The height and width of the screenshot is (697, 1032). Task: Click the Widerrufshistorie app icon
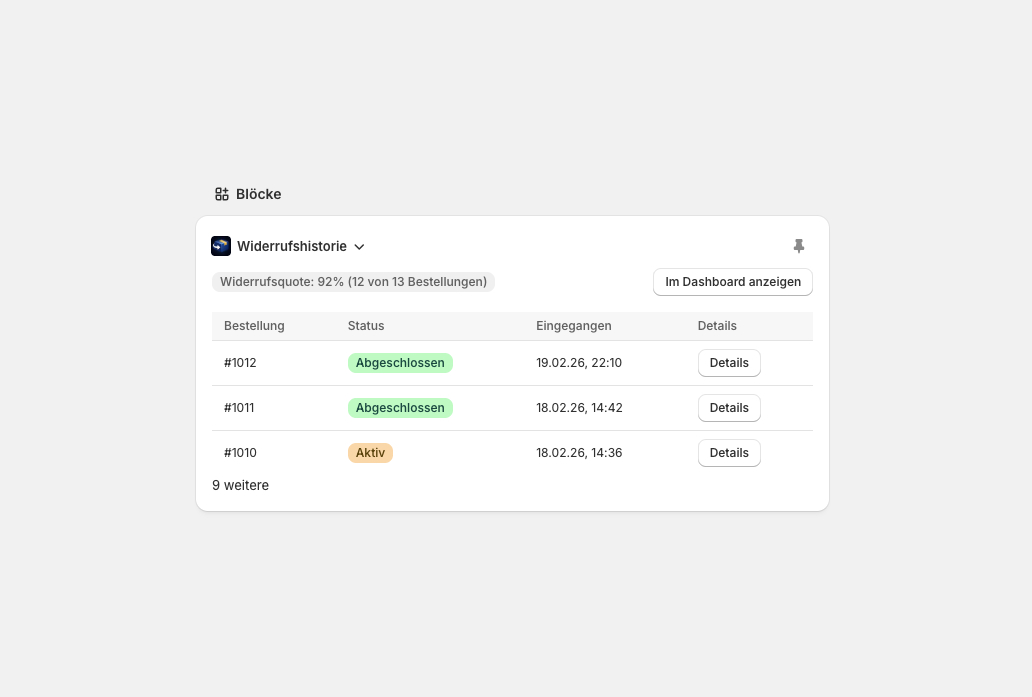pyautogui.click(x=221, y=246)
